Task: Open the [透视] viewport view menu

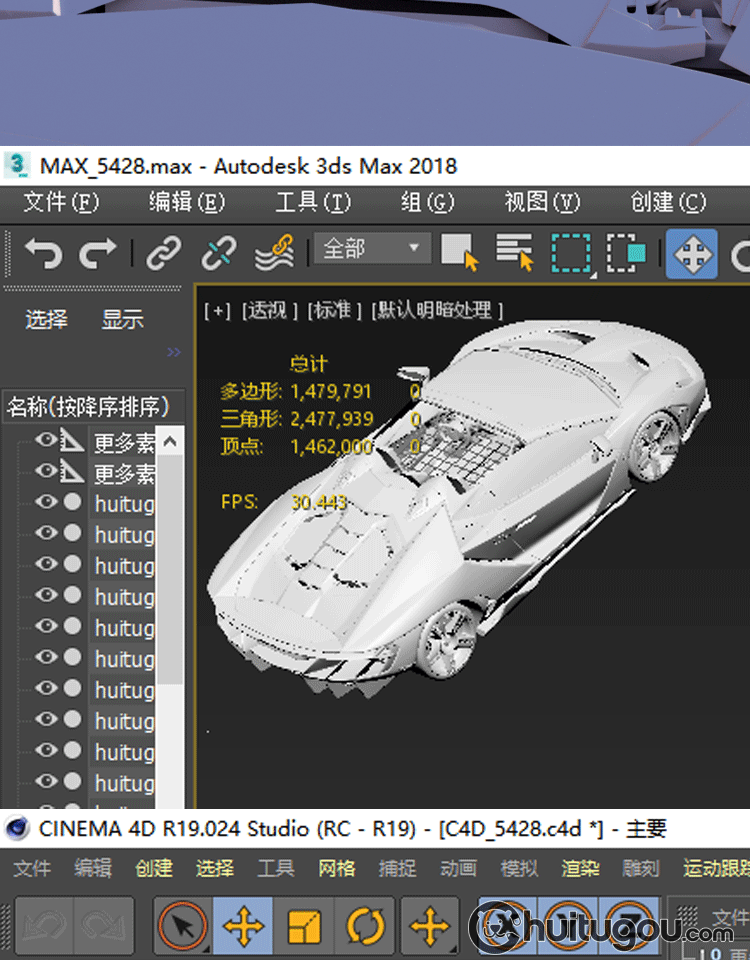Action: coord(269,311)
